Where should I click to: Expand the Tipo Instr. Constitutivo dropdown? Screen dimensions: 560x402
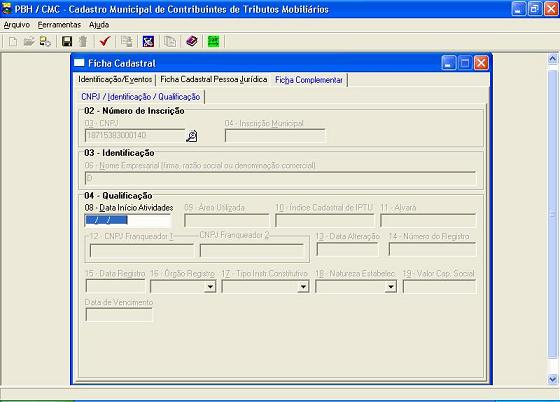click(x=303, y=287)
